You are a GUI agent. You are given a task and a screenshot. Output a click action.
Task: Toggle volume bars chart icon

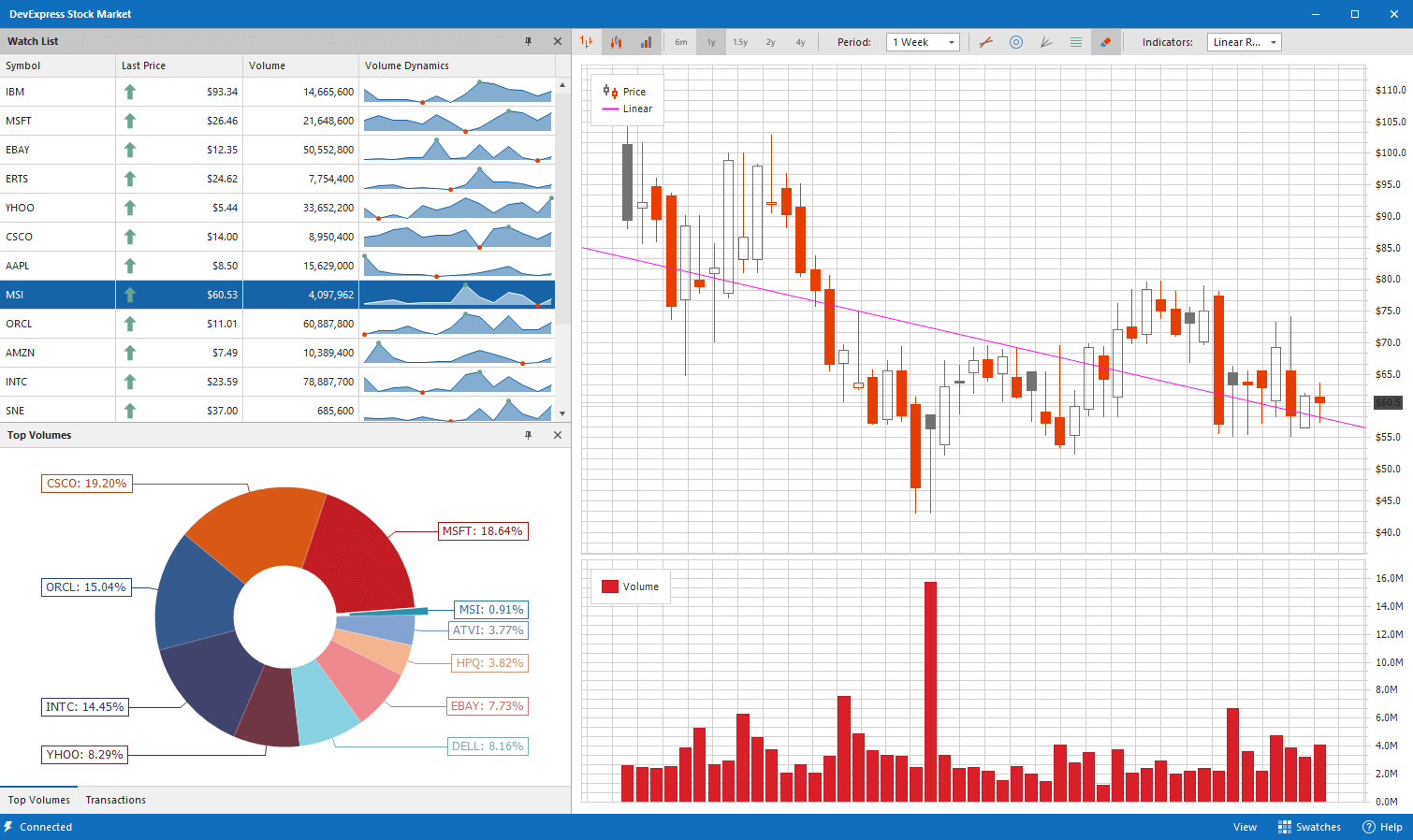(x=646, y=42)
